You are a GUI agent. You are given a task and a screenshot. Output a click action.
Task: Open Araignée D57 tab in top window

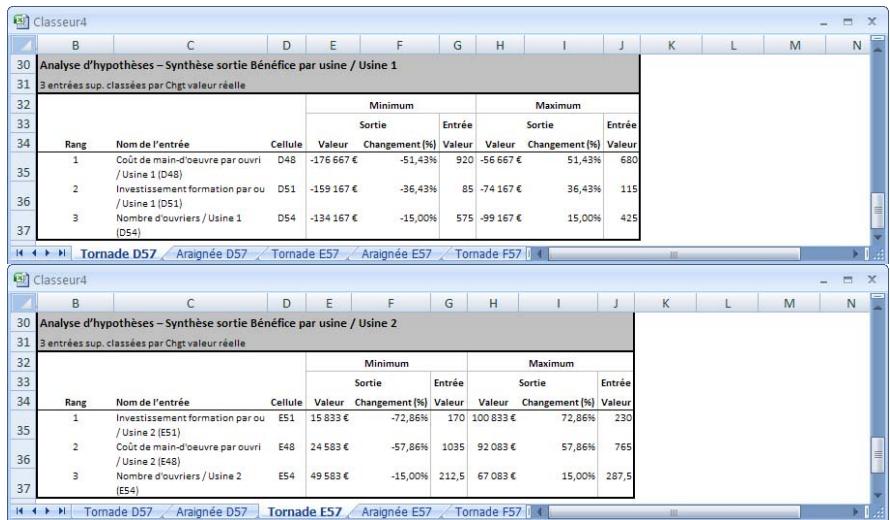pos(211,254)
